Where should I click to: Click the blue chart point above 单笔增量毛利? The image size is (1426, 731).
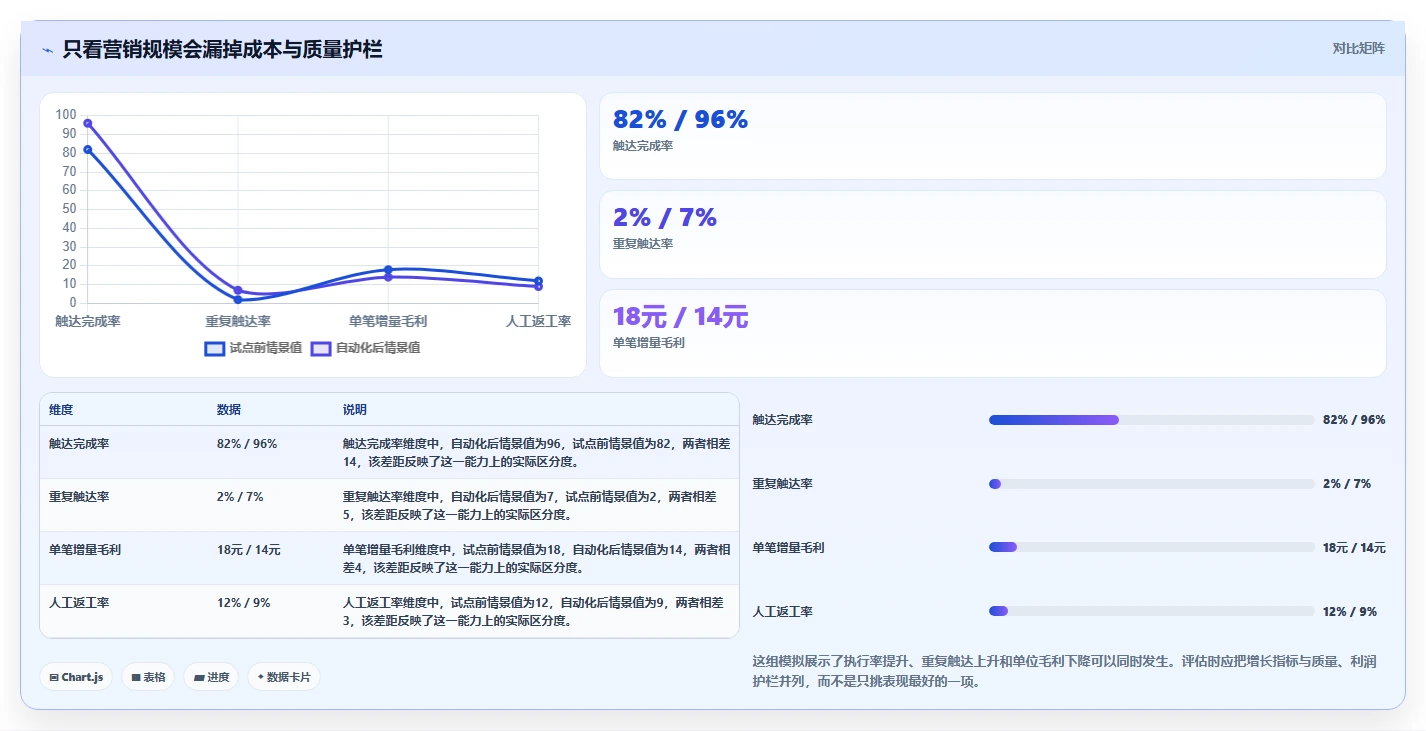click(x=388, y=269)
